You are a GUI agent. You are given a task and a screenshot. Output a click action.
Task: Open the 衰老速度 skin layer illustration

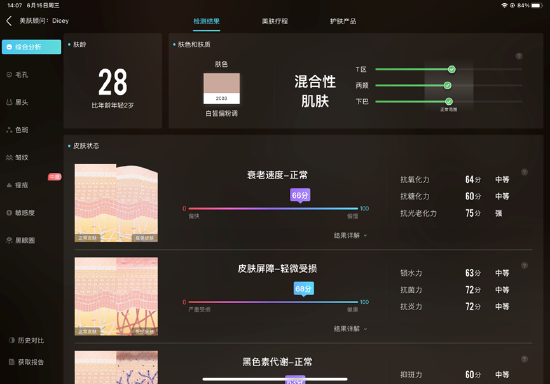116,203
